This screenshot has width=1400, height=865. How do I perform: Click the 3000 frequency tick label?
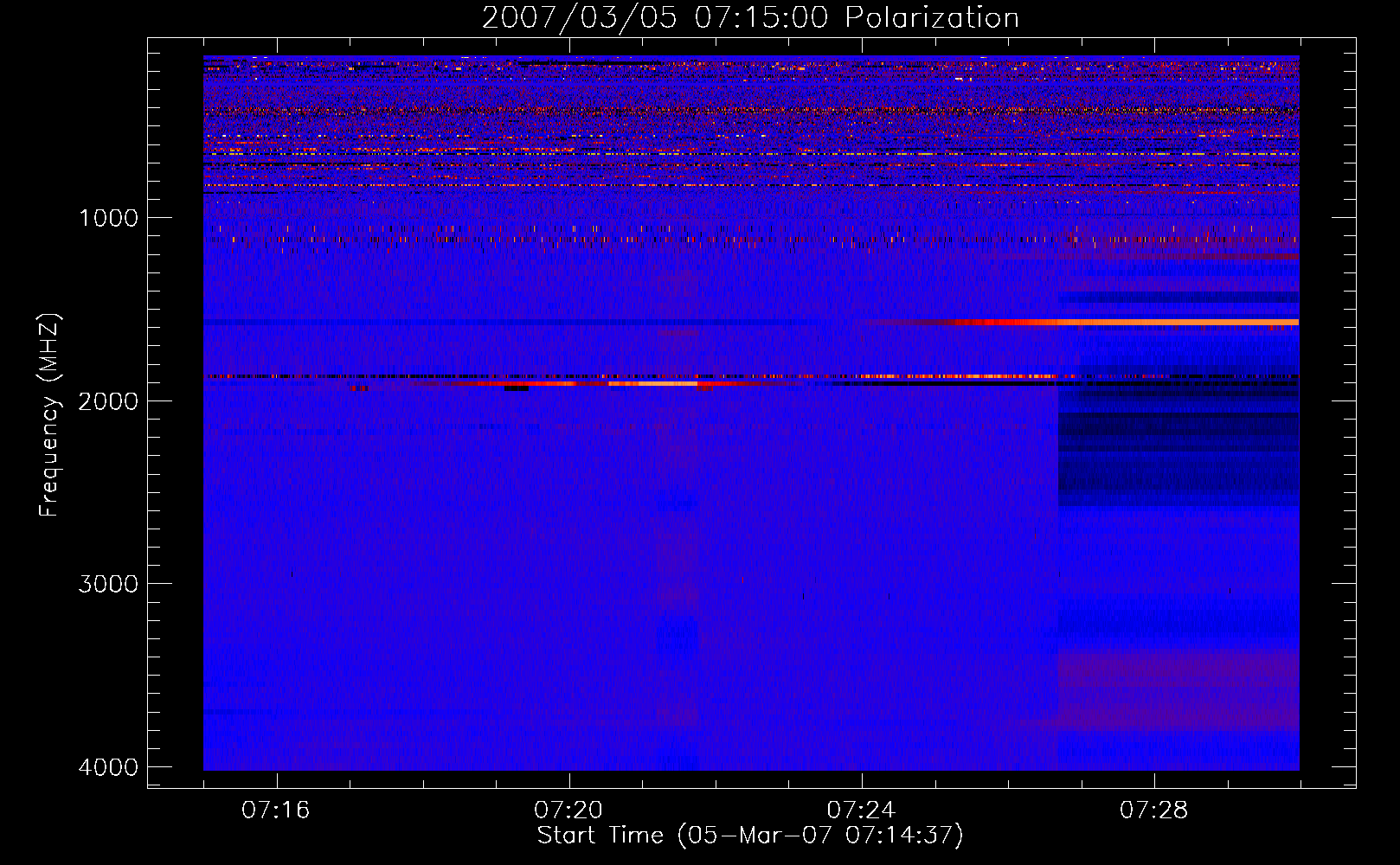point(108,584)
